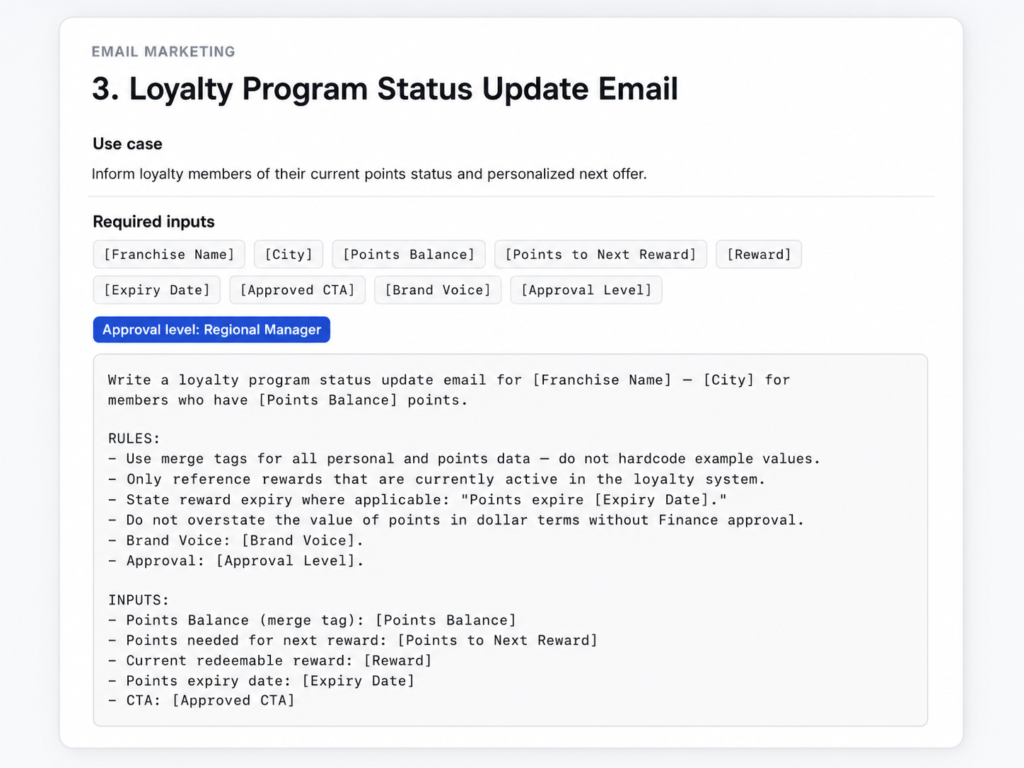Click the EMAIL MARKETING category label

pos(163,52)
